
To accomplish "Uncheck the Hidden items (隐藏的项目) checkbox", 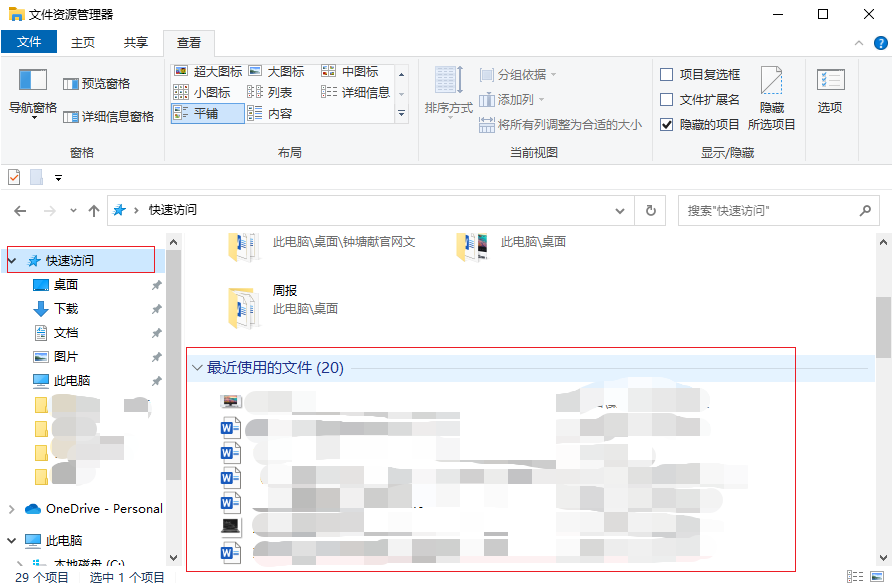I will 667,124.
